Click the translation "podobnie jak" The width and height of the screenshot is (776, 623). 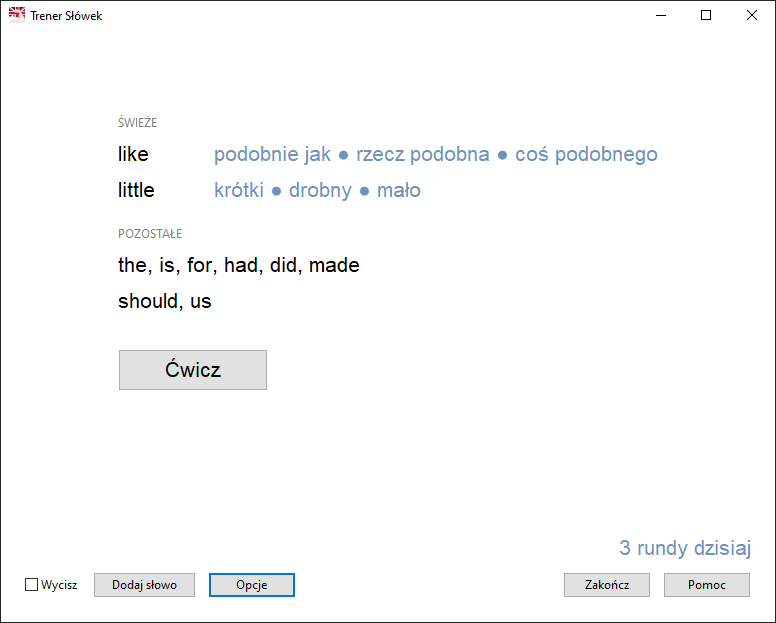coord(272,155)
